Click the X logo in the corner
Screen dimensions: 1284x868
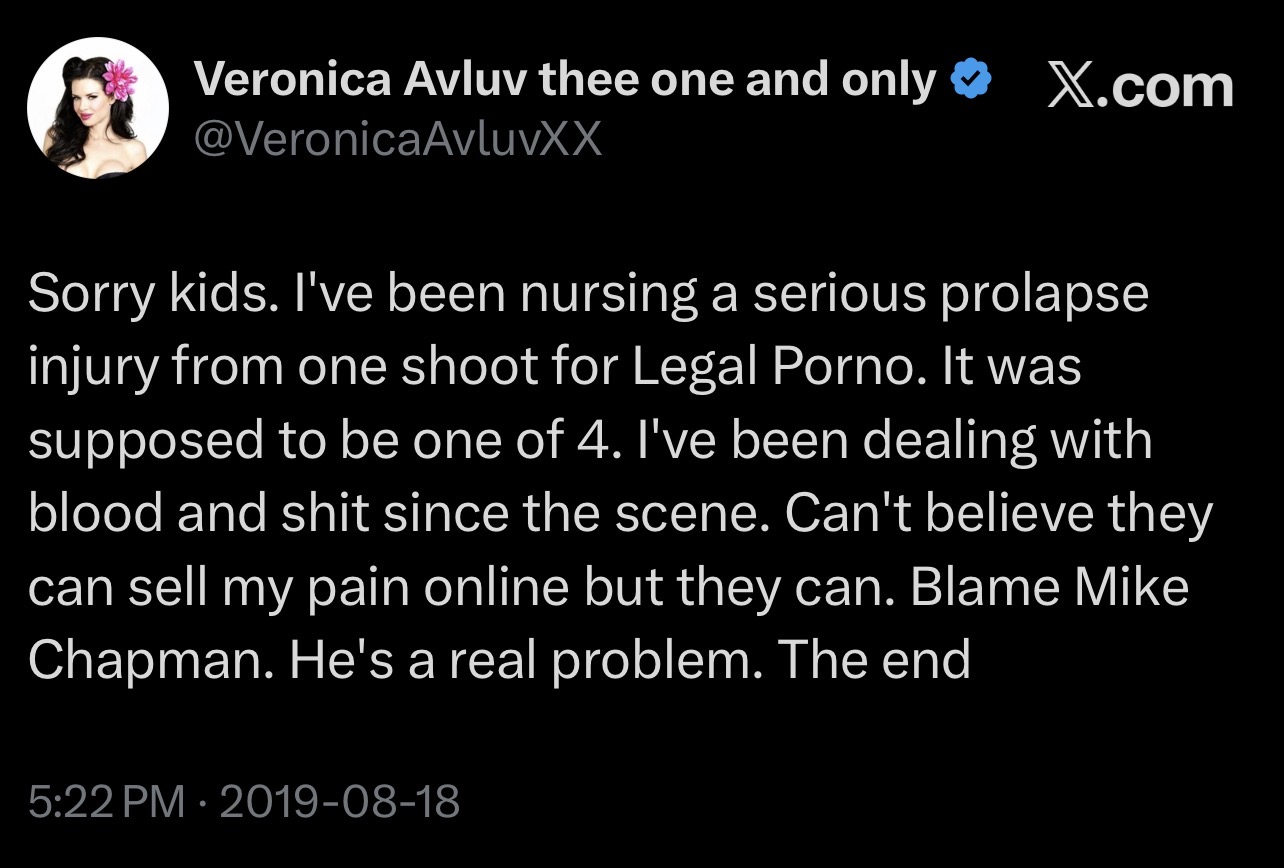click(x=1069, y=86)
